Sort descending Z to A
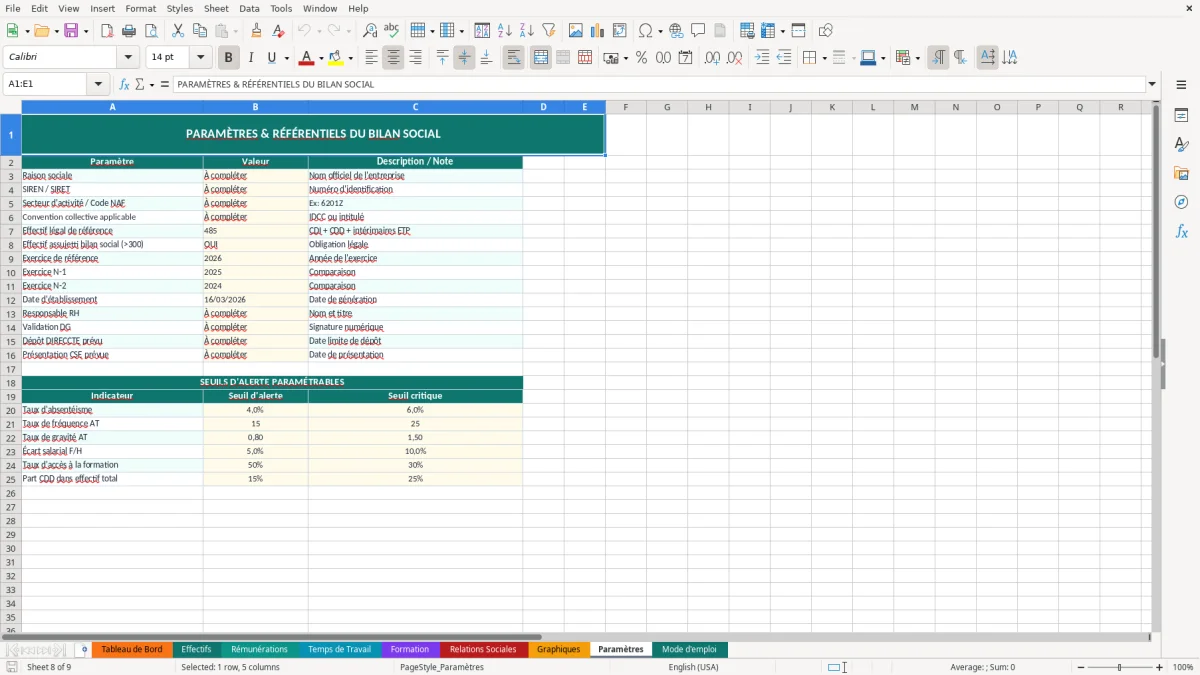This screenshot has height=675, width=1200. point(527,31)
